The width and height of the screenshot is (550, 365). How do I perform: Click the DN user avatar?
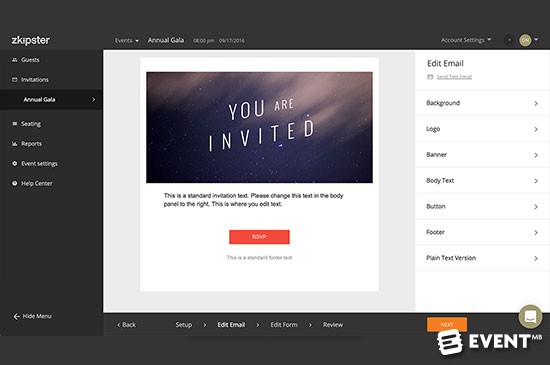click(525, 40)
